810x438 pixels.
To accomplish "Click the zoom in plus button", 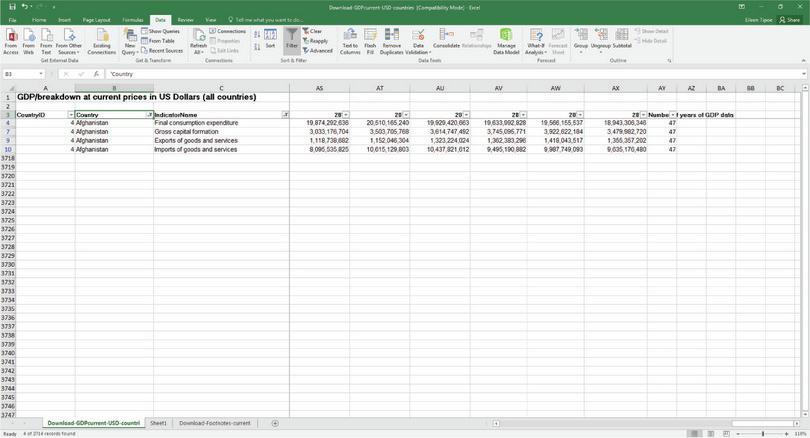I will click(x=787, y=433).
